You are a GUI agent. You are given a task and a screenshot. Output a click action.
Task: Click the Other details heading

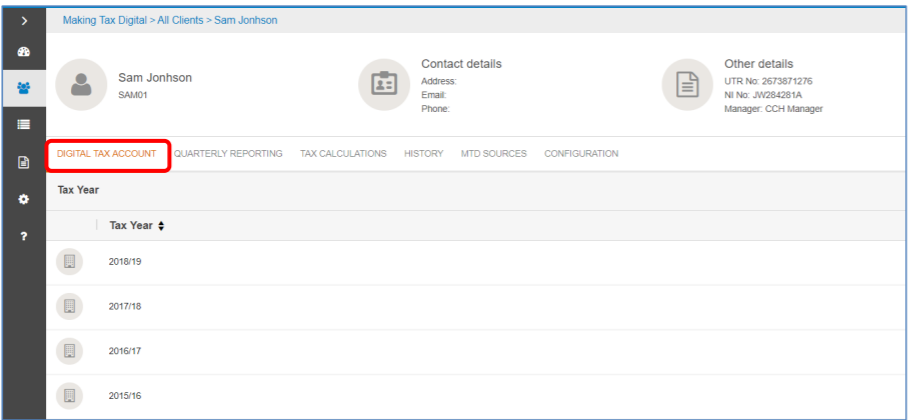point(758,64)
